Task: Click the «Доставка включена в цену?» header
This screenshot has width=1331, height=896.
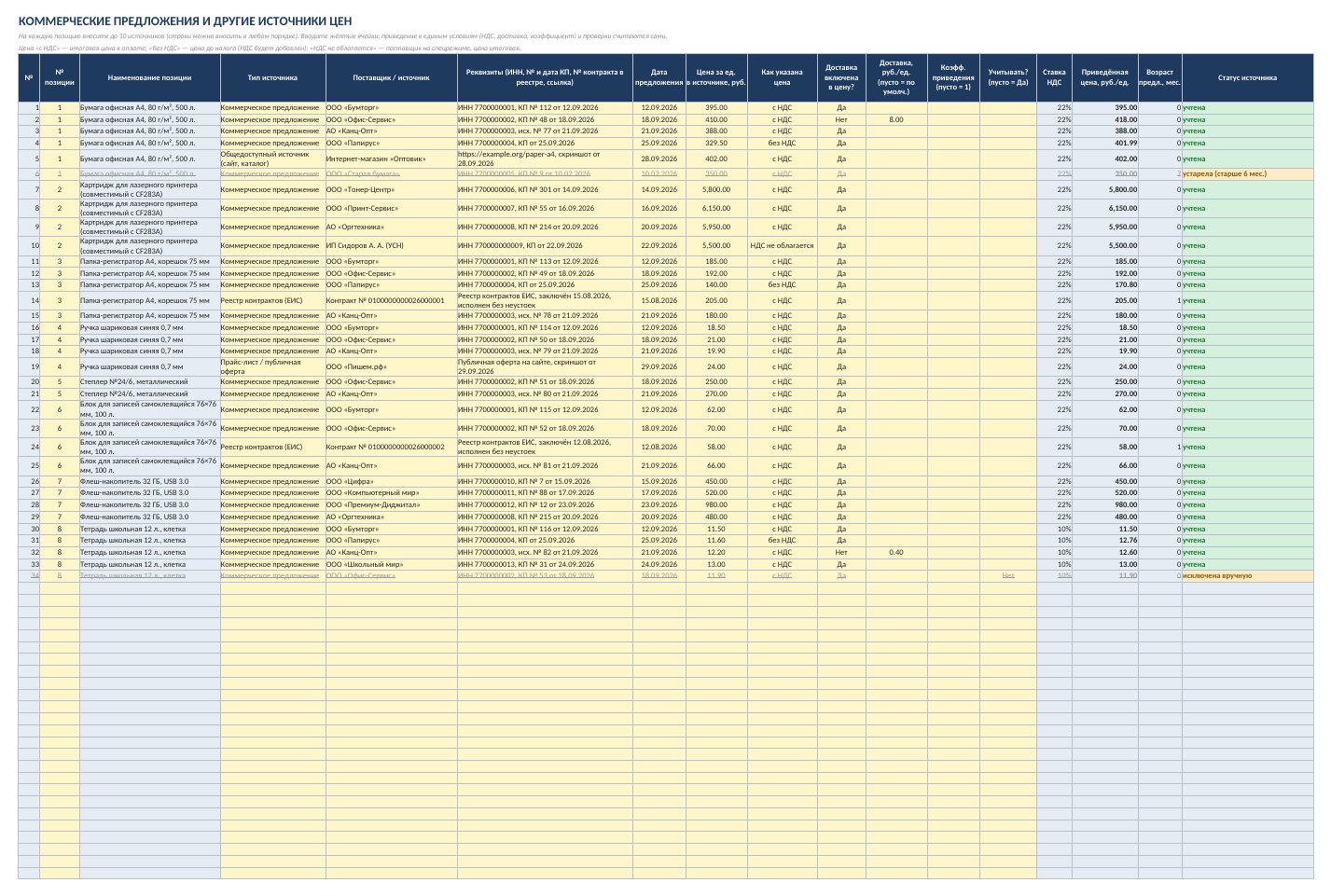Action: 841,78
